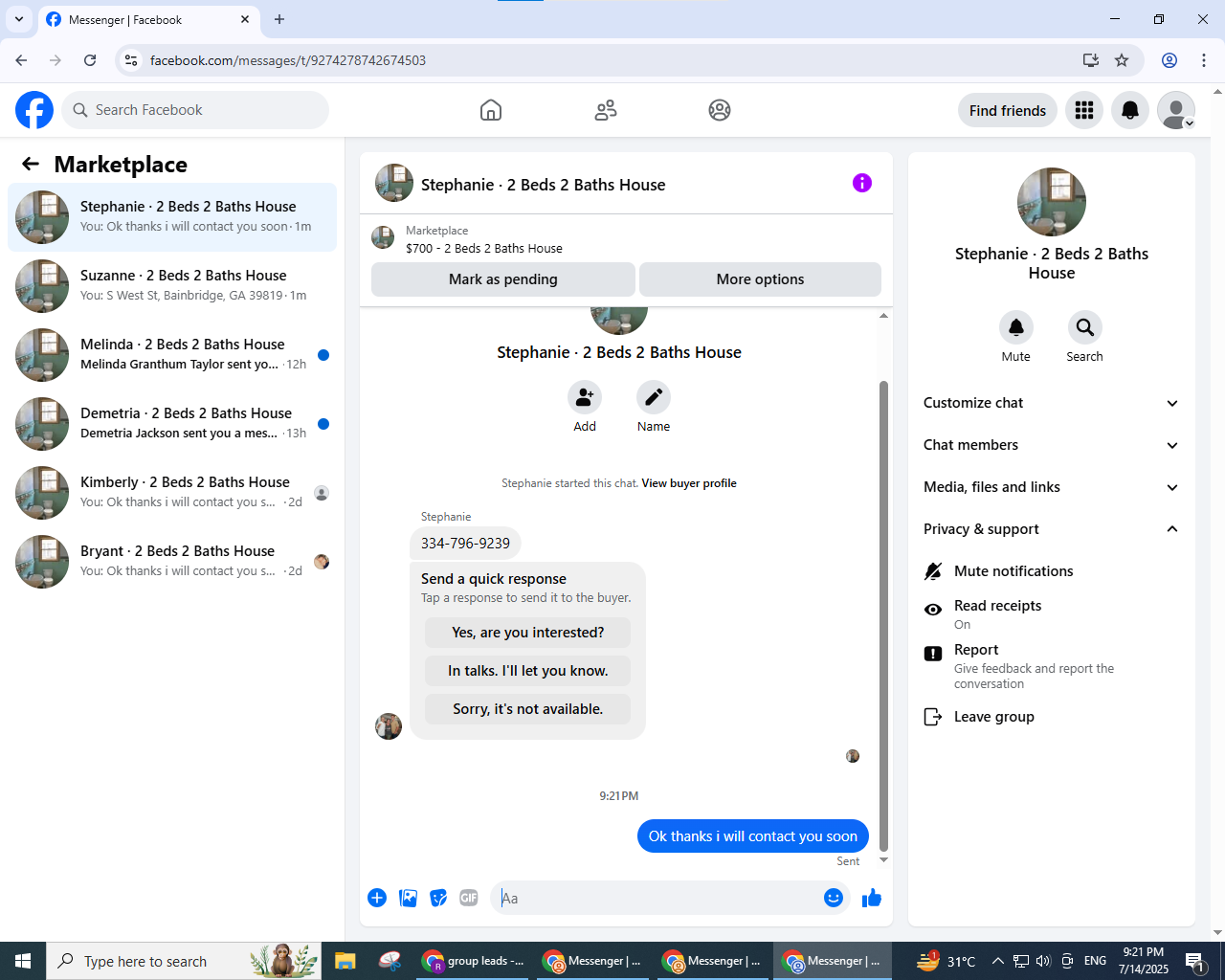Click the Search Facebook field

(195, 110)
